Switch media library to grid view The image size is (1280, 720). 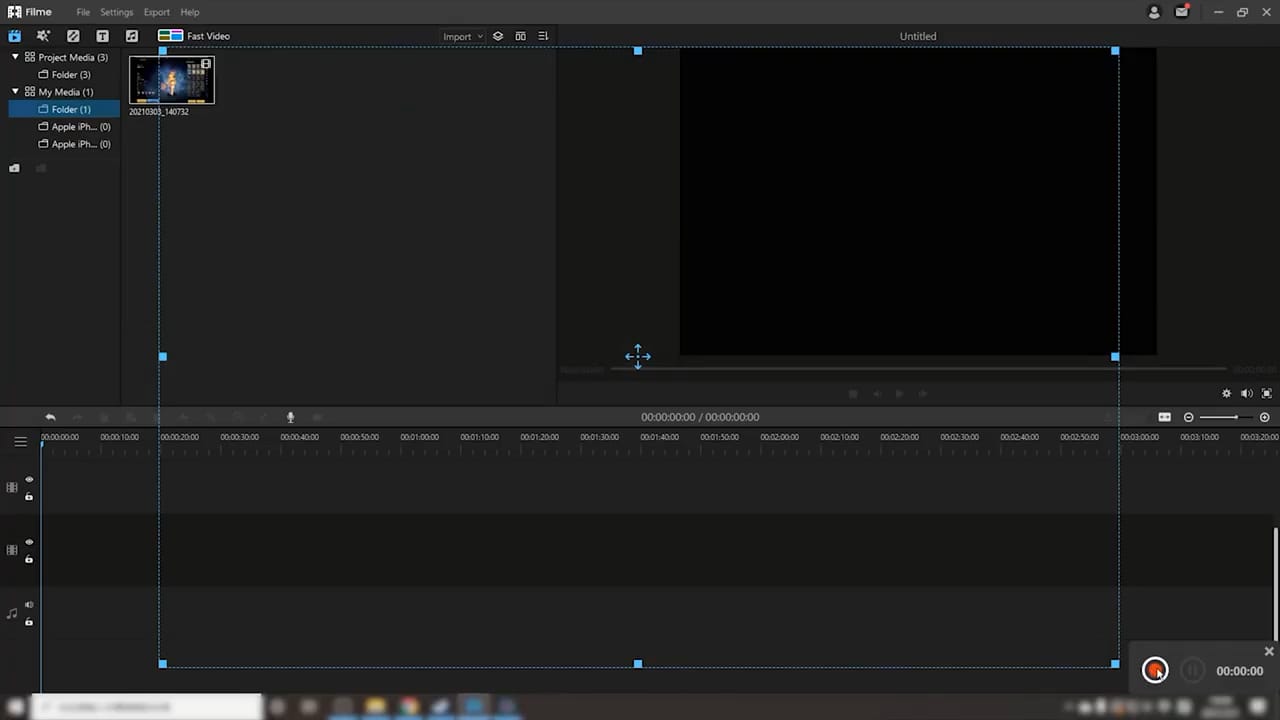(520, 36)
